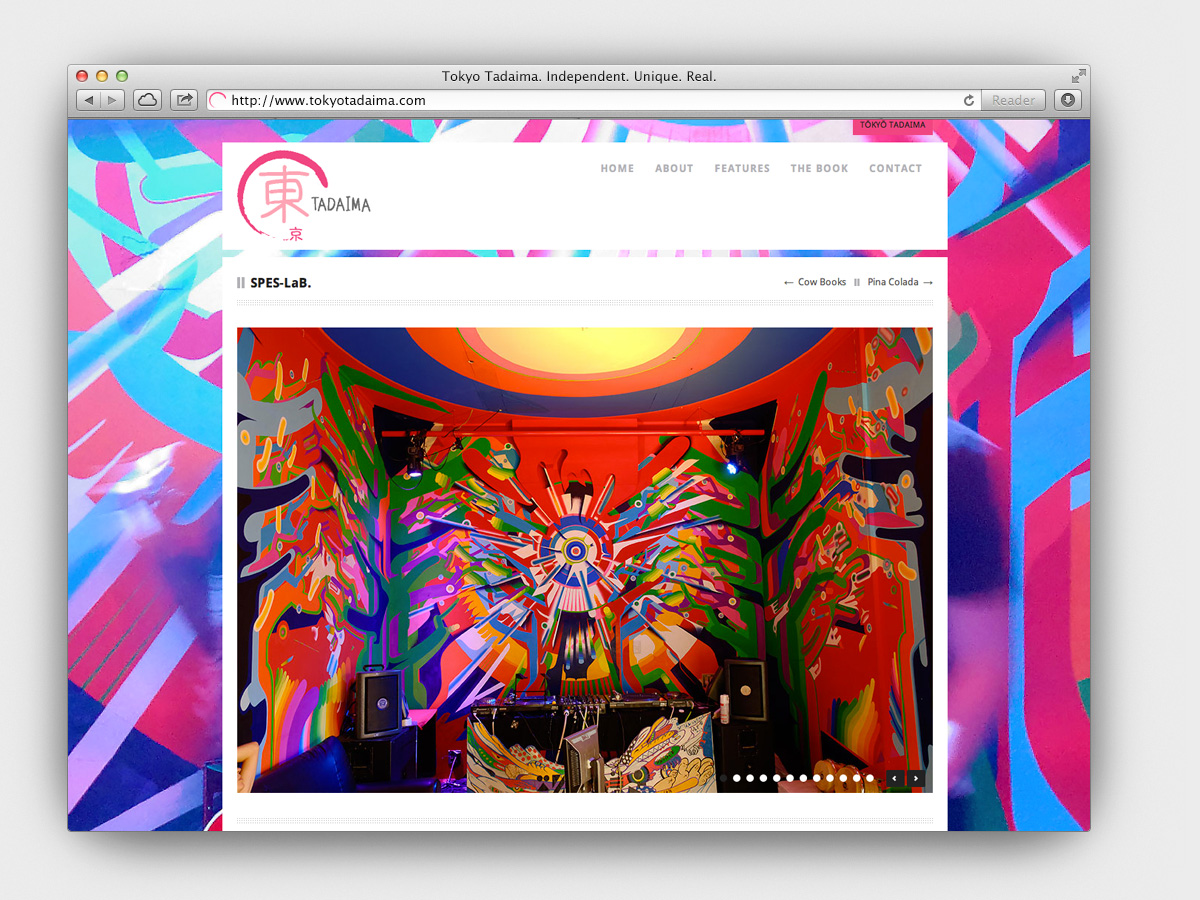Advance slideshow with right arrow button

[x=915, y=778]
